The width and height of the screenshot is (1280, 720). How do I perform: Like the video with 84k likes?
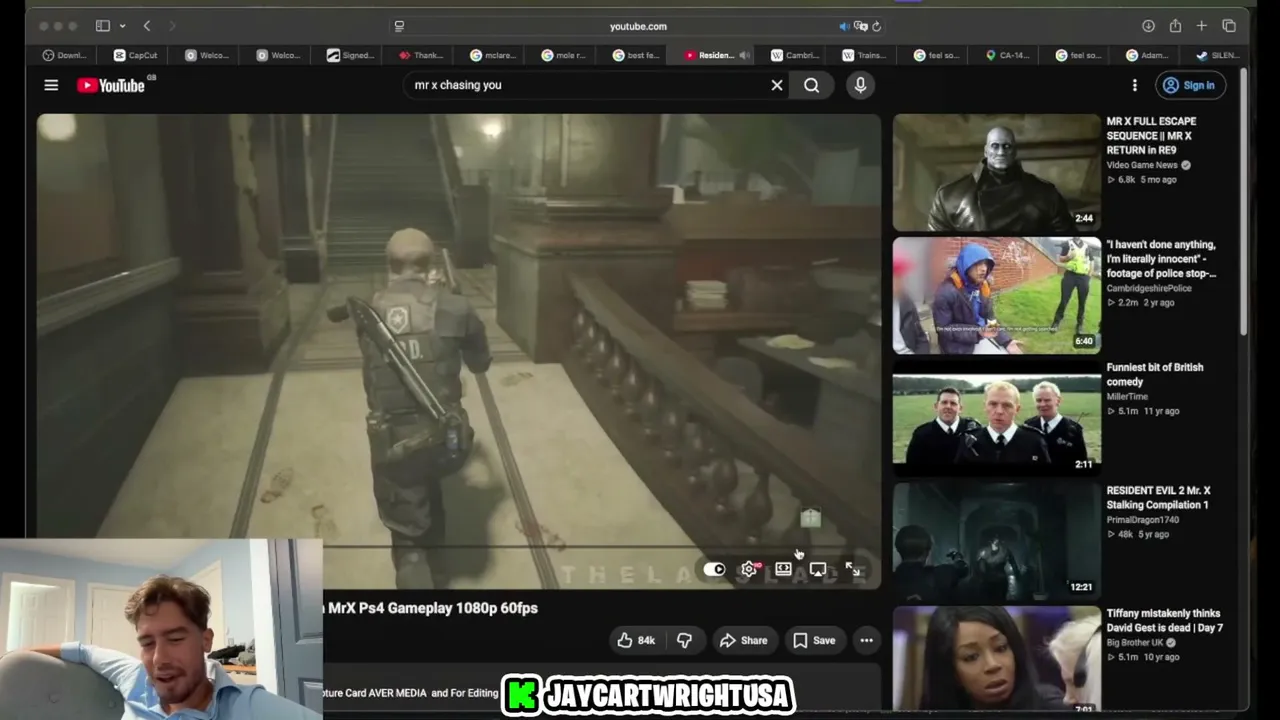coord(636,640)
